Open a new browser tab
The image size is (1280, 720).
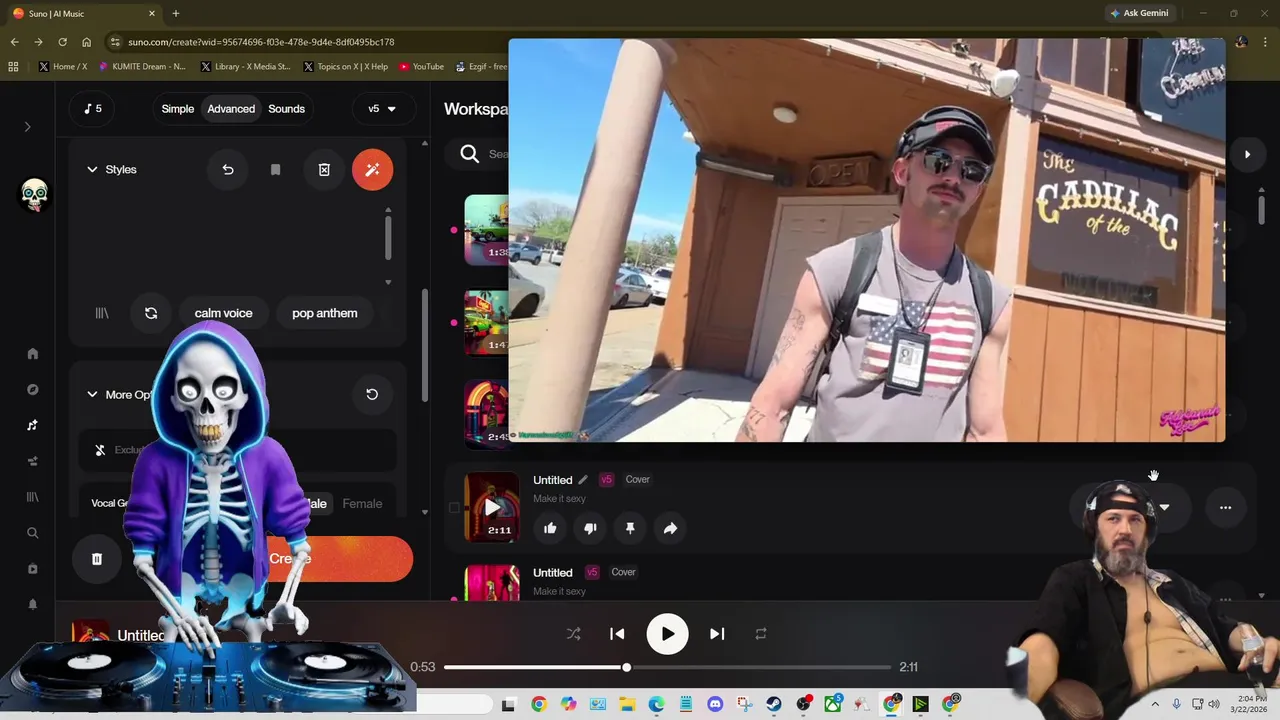coord(176,13)
